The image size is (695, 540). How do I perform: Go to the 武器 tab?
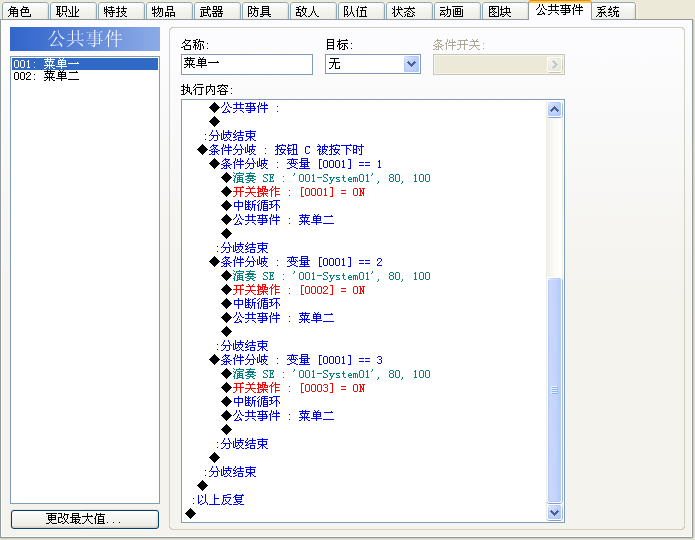click(x=217, y=11)
